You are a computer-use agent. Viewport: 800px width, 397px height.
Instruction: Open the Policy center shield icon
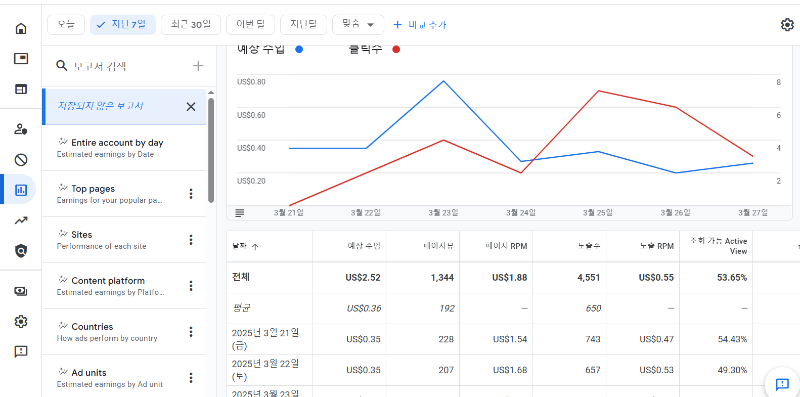[21, 251]
